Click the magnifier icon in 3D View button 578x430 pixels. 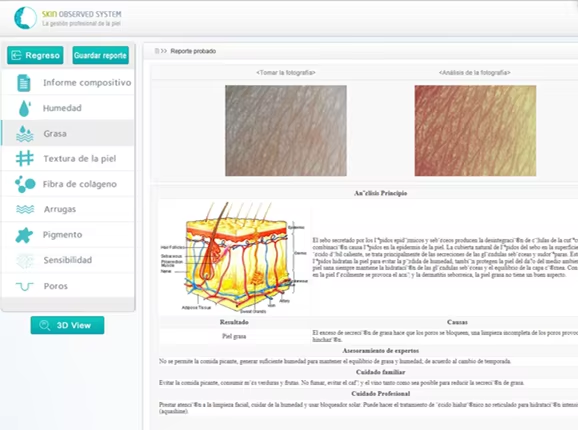coord(45,325)
